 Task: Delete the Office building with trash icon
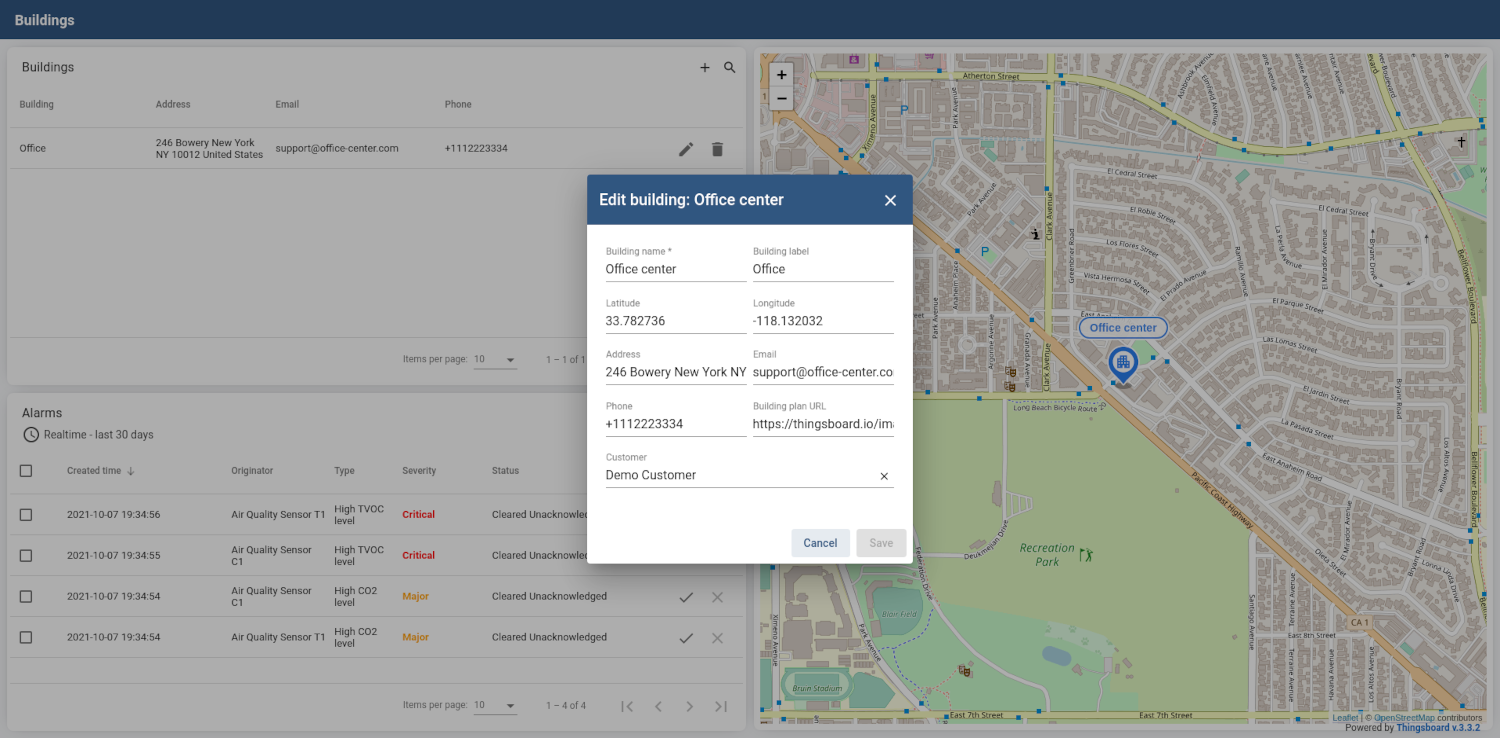click(x=717, y=149)
